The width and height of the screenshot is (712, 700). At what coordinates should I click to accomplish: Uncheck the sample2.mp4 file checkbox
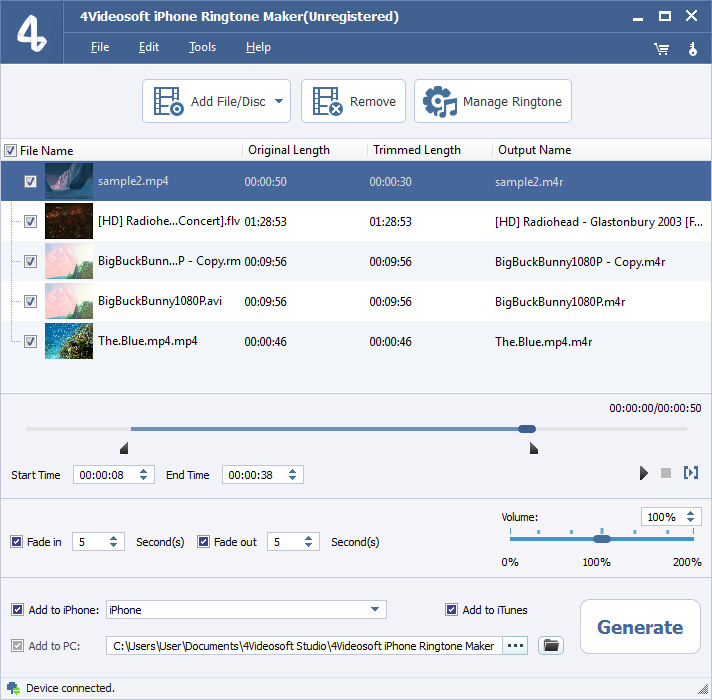30,182
